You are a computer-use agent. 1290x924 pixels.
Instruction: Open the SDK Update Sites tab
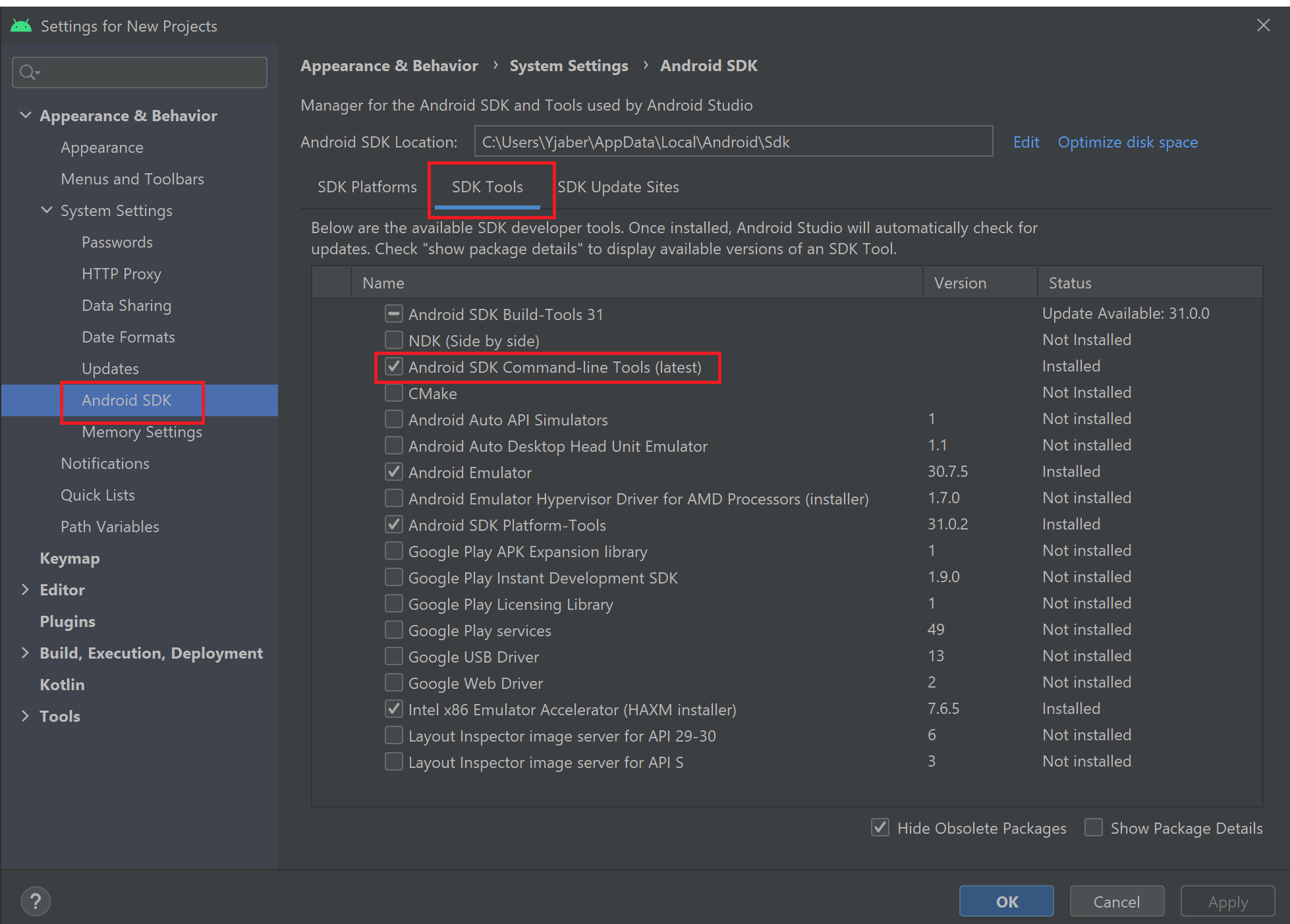618,187
